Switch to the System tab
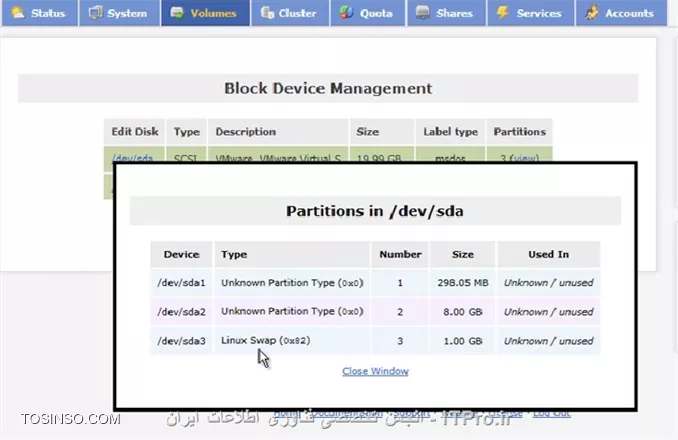This screenshot has width=678, height=440. [x=119, y=13]
